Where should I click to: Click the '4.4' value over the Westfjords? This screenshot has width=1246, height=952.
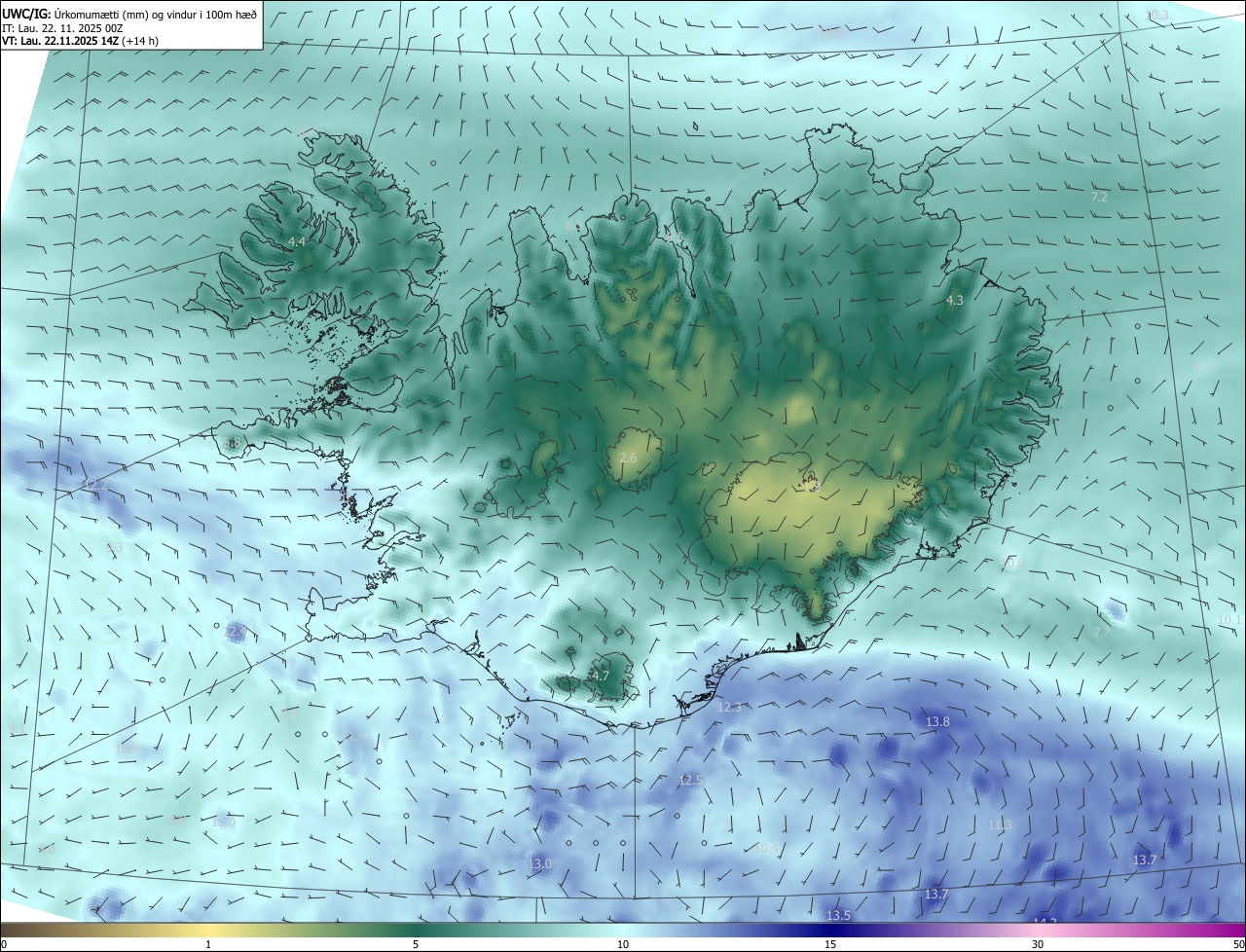pos(297,241)
